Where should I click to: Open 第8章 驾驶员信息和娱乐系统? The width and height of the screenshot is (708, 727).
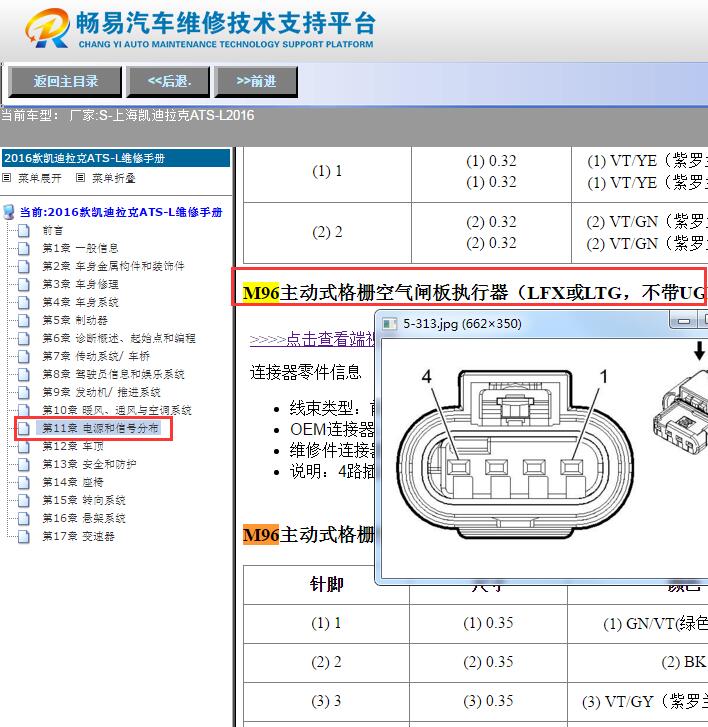113,374
